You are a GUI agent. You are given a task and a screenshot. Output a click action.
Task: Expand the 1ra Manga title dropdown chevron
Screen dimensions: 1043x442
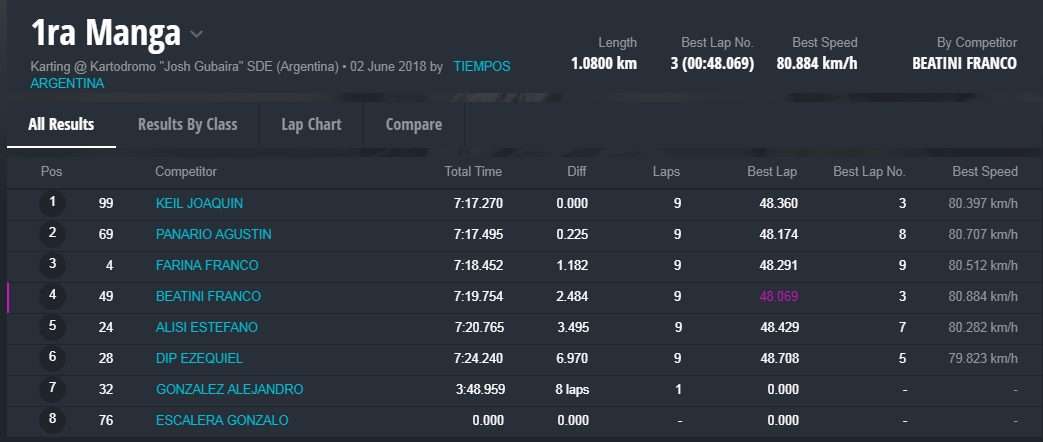[197, 34]
